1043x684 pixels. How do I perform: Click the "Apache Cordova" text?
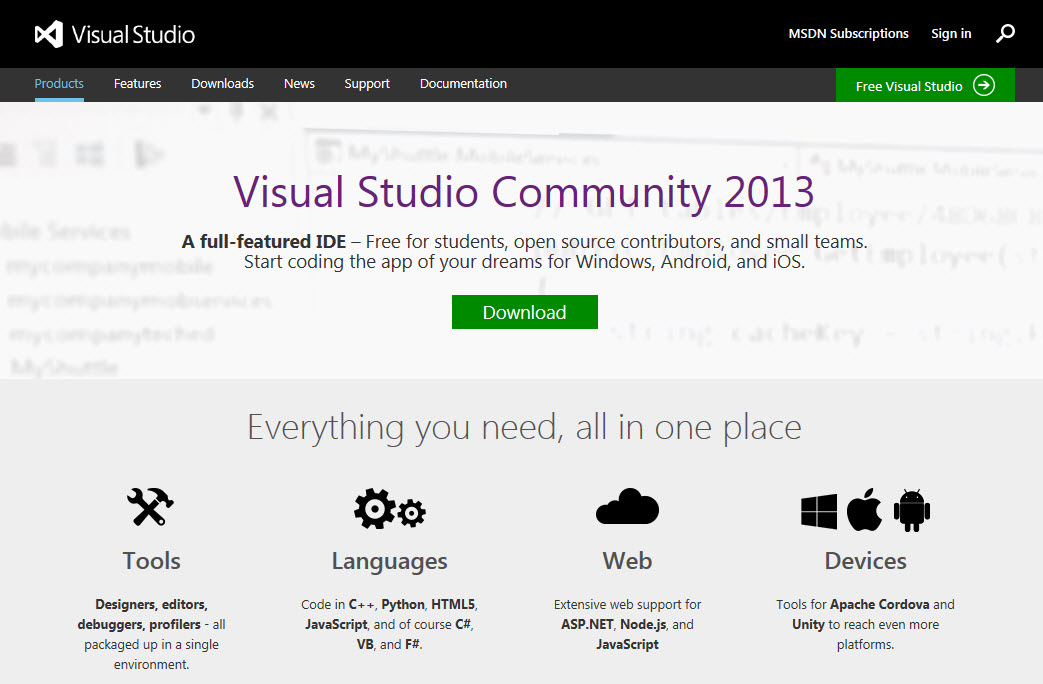[879, 604]
